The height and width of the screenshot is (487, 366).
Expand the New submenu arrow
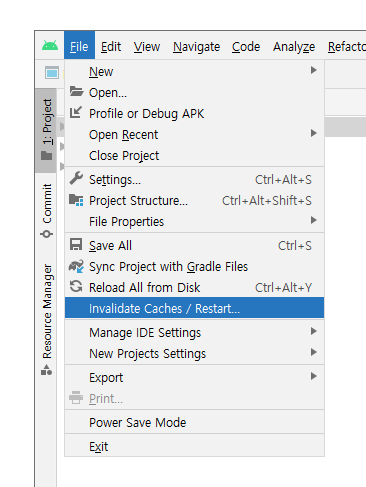coord(313,70)
